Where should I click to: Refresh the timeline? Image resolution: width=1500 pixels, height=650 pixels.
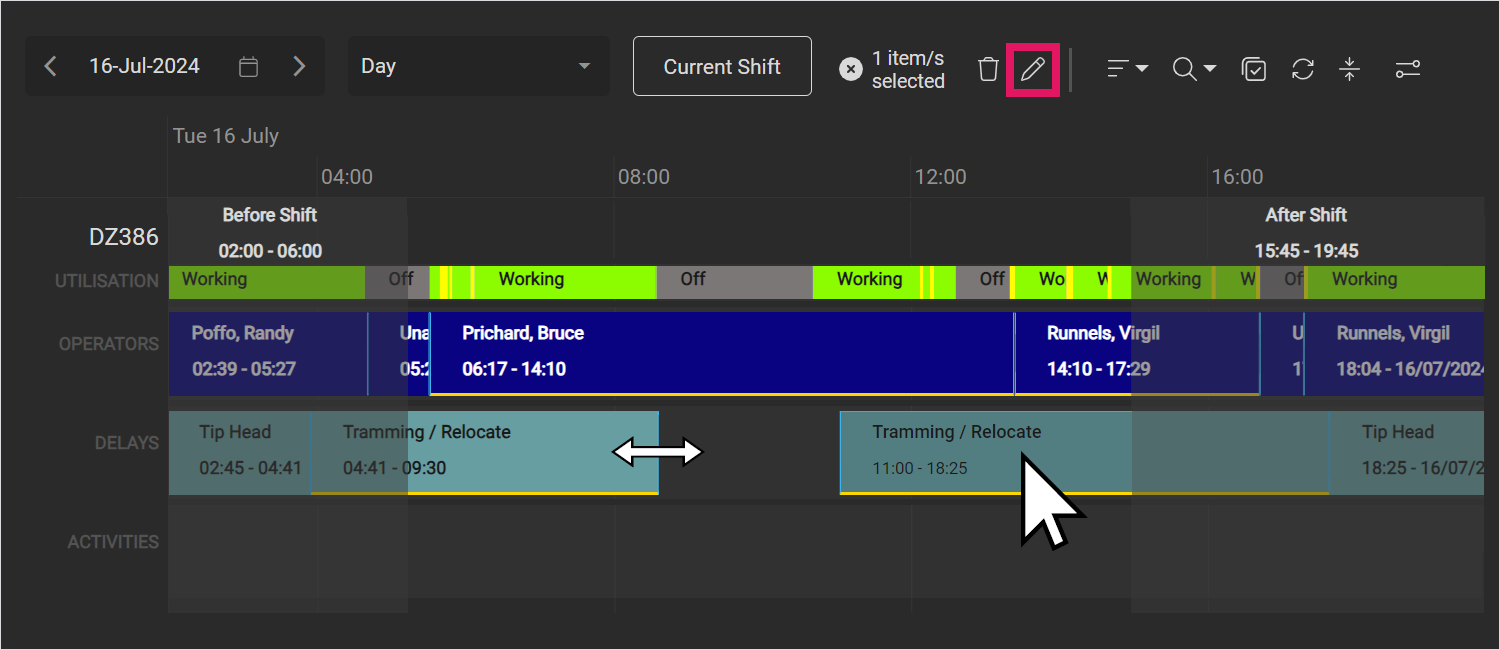coord(1302,69)
